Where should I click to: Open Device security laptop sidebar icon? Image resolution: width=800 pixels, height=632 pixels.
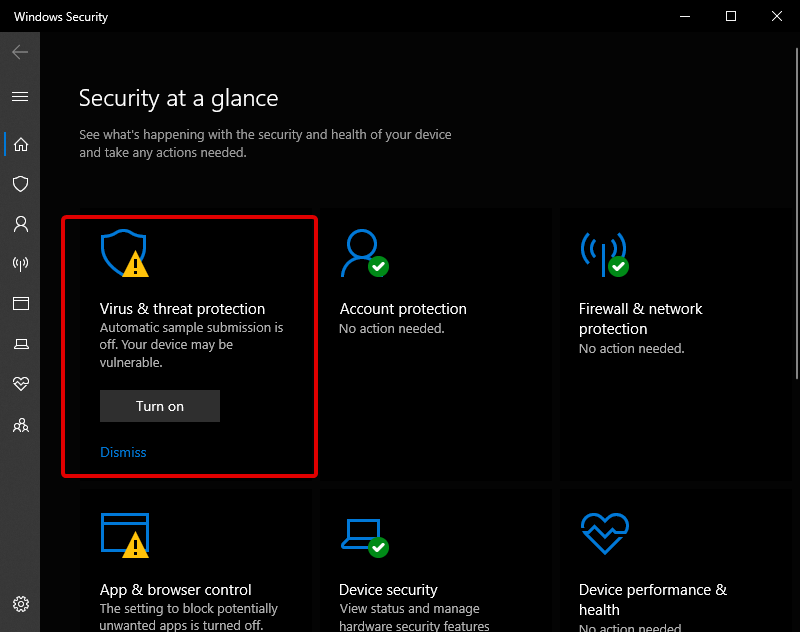coord(20,344)
